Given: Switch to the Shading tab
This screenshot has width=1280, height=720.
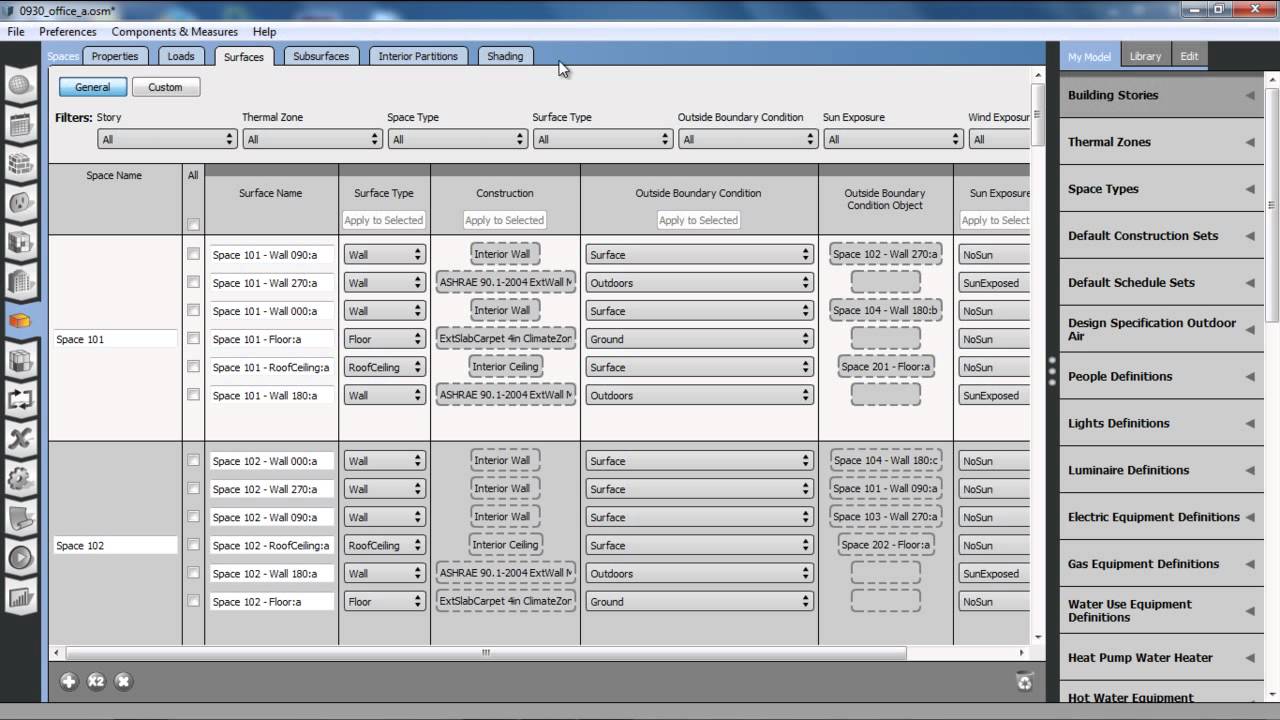Looking at the screenshot, I should (505, 56).
